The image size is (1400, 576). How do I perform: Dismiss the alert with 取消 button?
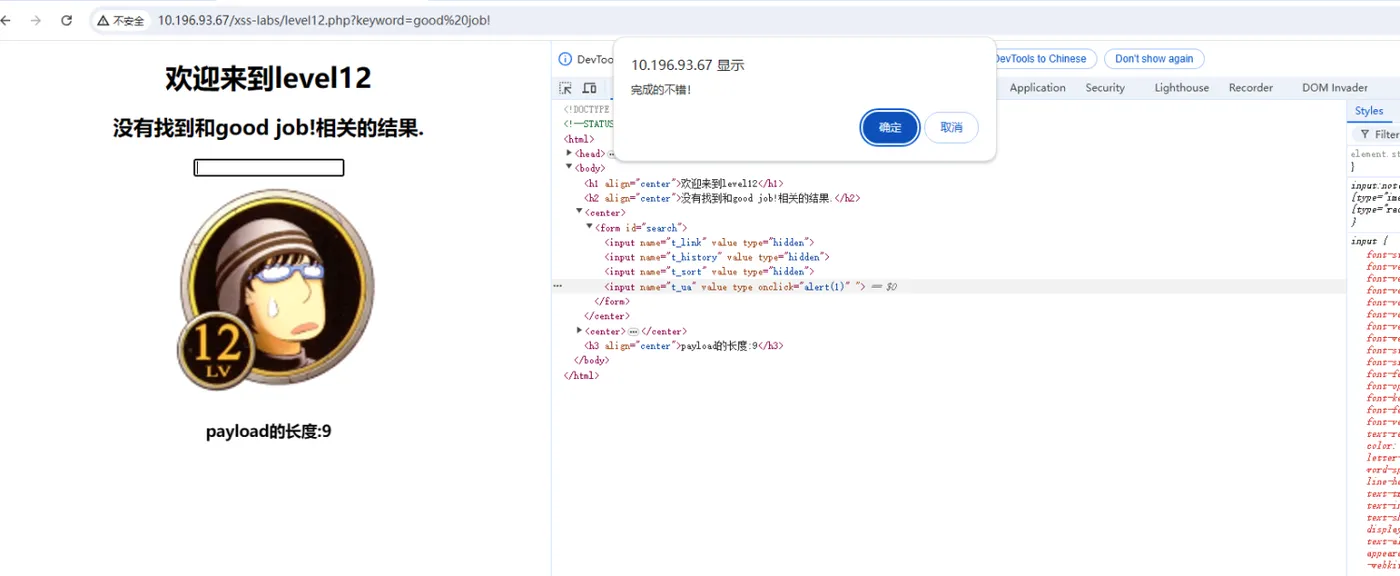951,128
